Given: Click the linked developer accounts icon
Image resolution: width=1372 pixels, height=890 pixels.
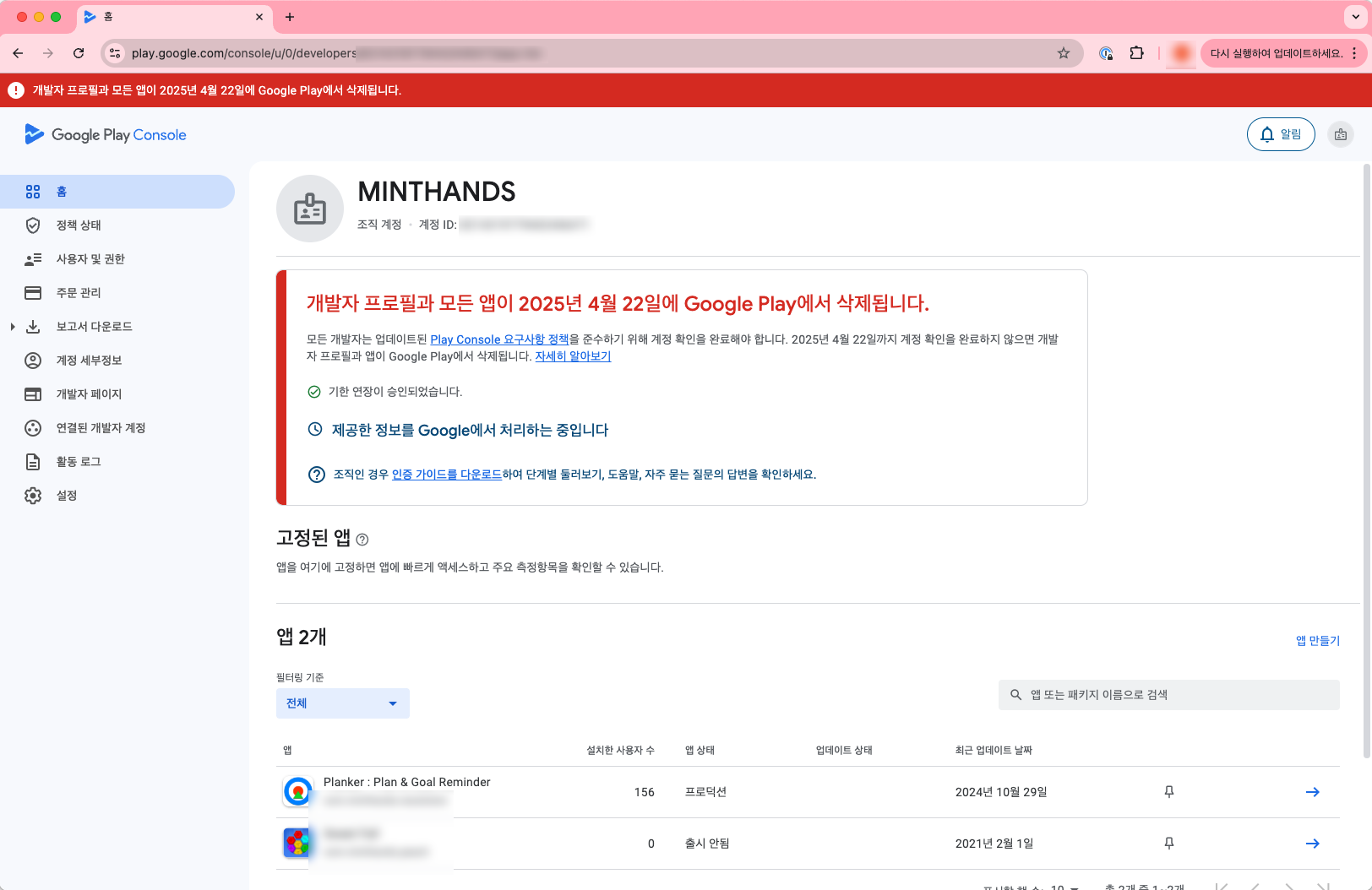Looking at the screenshot, I should point(33,428).
